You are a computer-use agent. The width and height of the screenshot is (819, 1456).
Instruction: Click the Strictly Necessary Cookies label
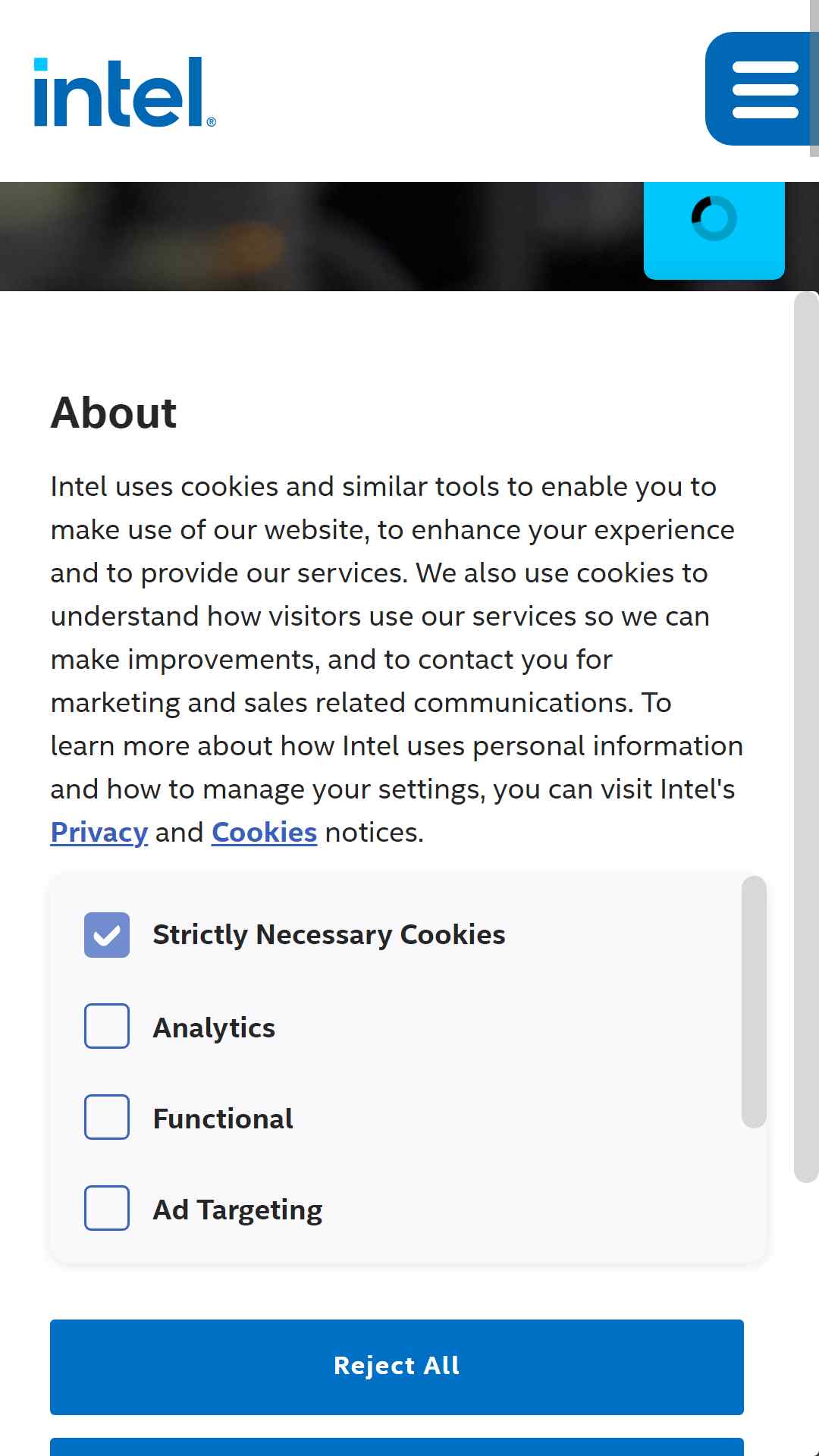(x=329, y=935)
